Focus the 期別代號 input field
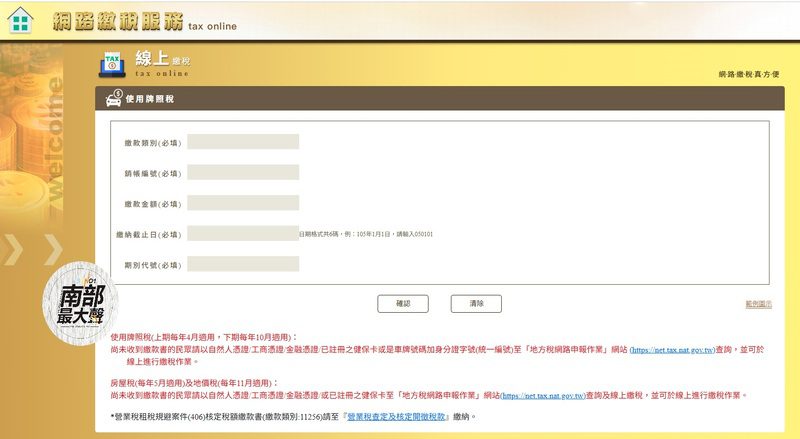This screenshot has height=439, width=800. (x=242, y=265)
